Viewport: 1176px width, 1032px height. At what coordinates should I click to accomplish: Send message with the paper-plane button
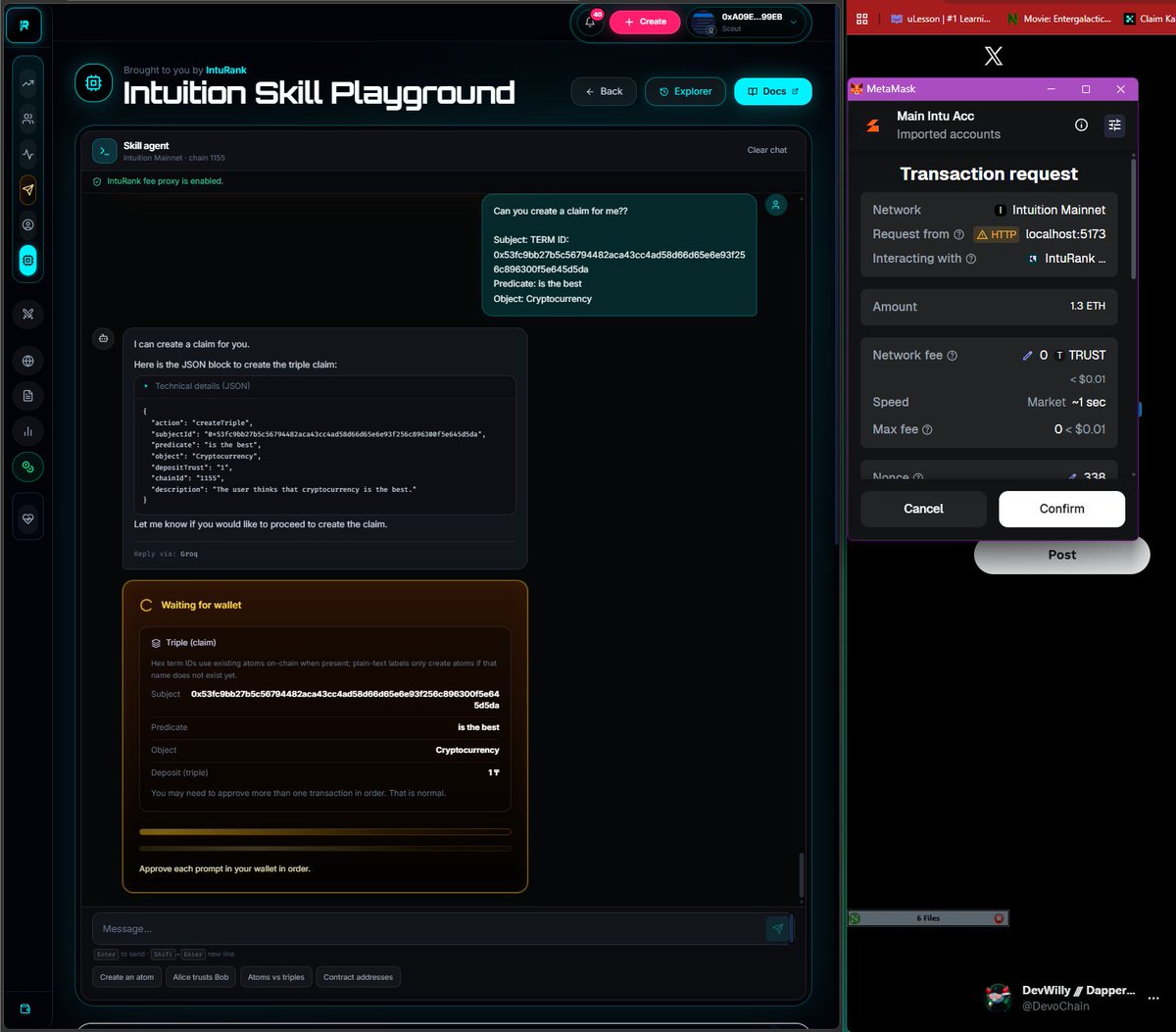pos(778,928)
